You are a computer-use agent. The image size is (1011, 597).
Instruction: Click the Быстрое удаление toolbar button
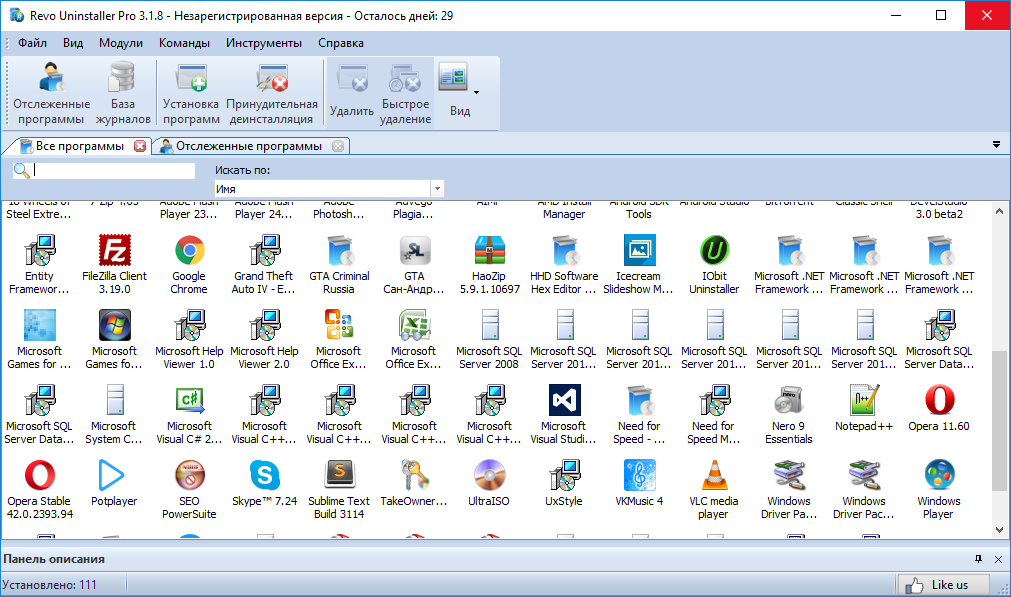405,93
